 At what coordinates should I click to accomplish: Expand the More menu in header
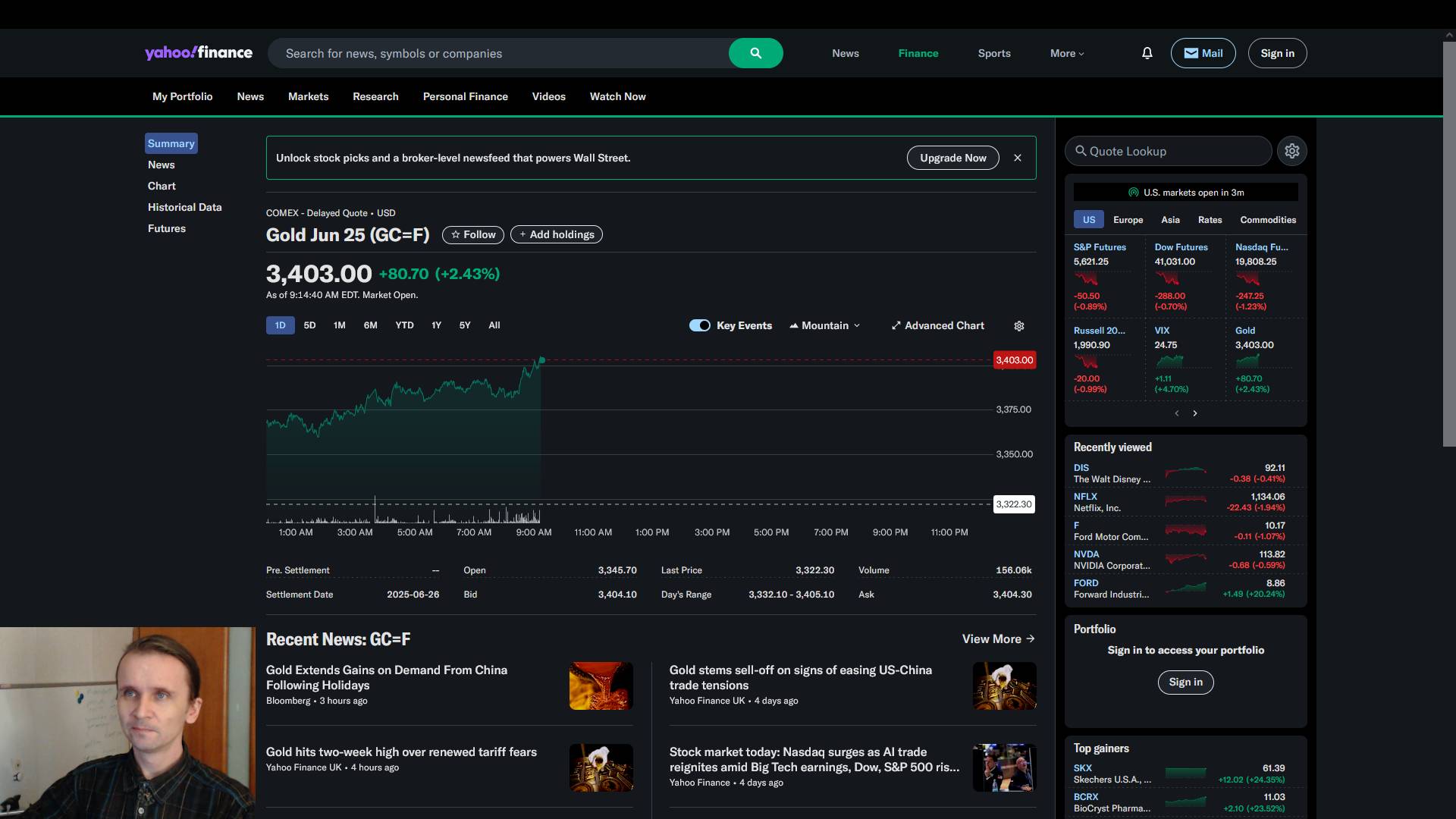click(x=1066, y=53)
